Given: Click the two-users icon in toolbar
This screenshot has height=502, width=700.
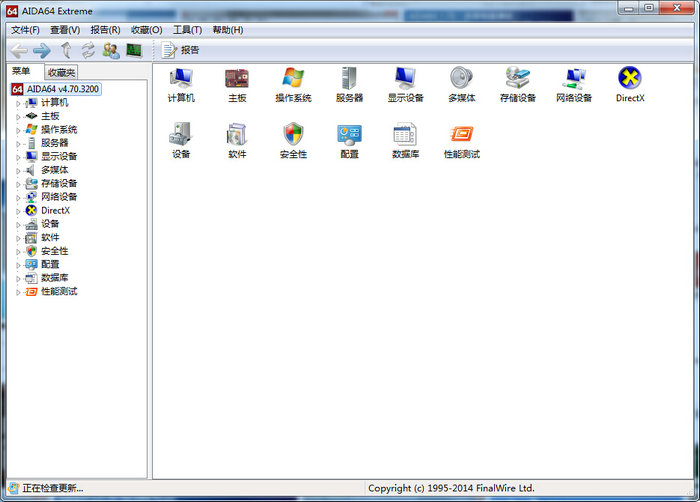Looking at the screenshot, I should [110, 50].
